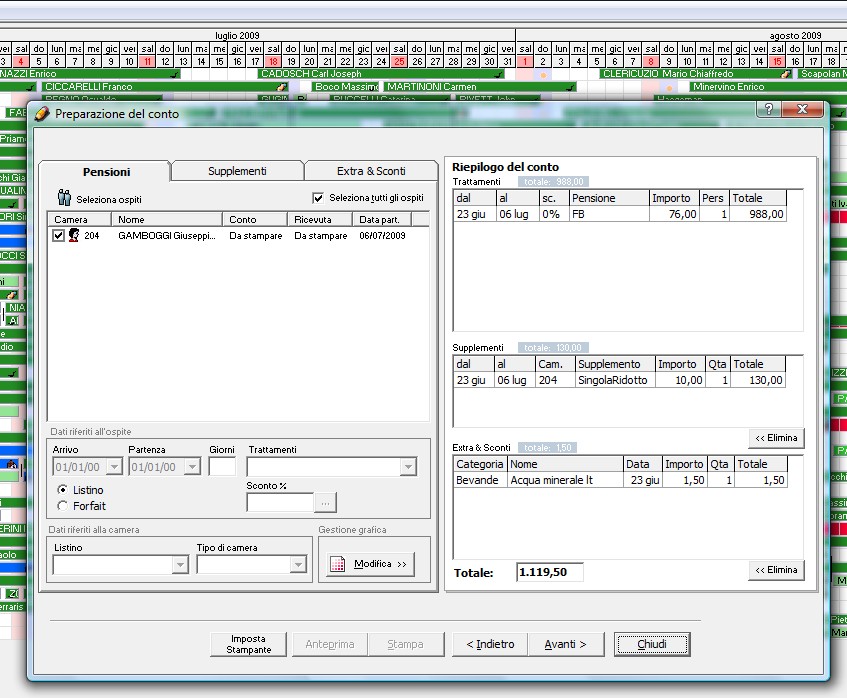
Task: Click Elimina below the Supplementi table
Action: click(776, 438)
